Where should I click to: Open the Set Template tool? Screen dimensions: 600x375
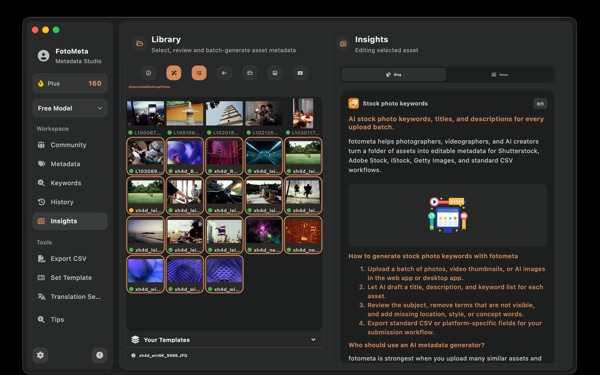(70, 278)
